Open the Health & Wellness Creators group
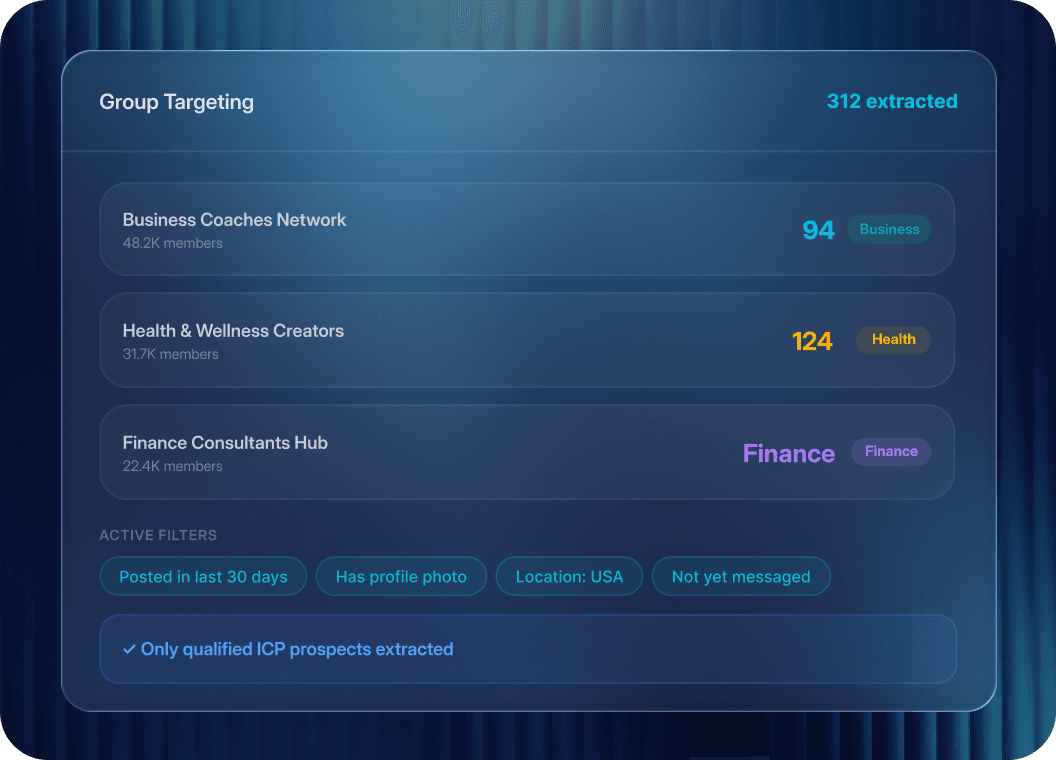The width and height of the screenshot is (1056, 760). click(x=527, y=340)
